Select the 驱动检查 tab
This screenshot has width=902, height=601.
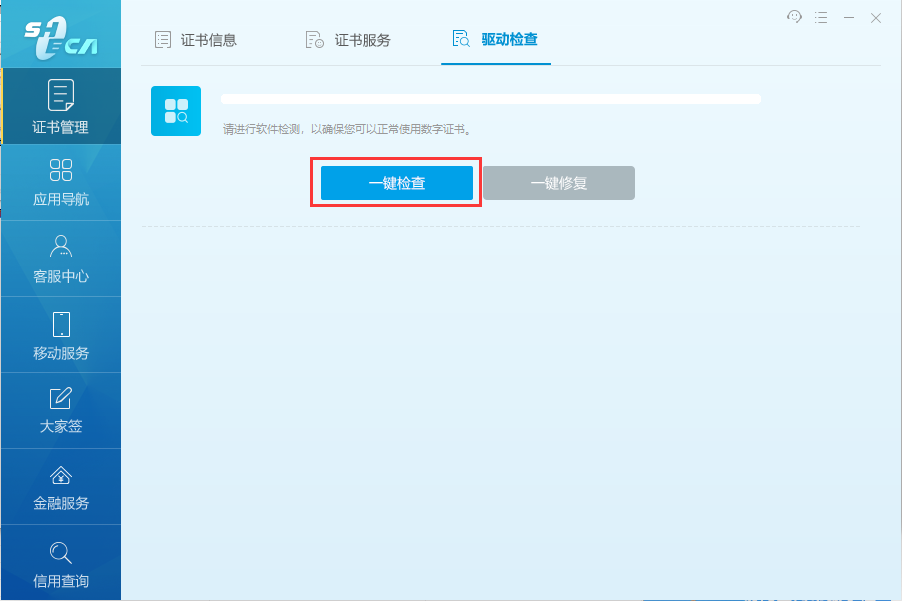click(x=495, y=40)
